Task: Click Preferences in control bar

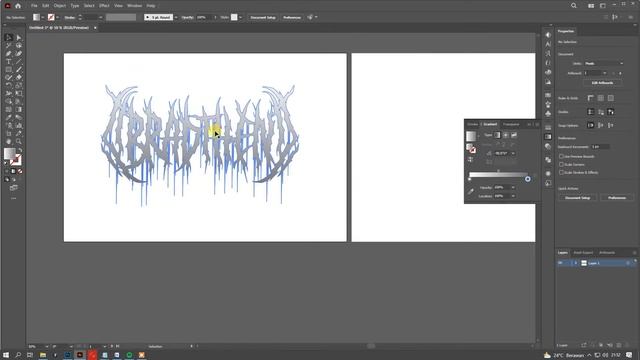Action: (x=292, y=18)
